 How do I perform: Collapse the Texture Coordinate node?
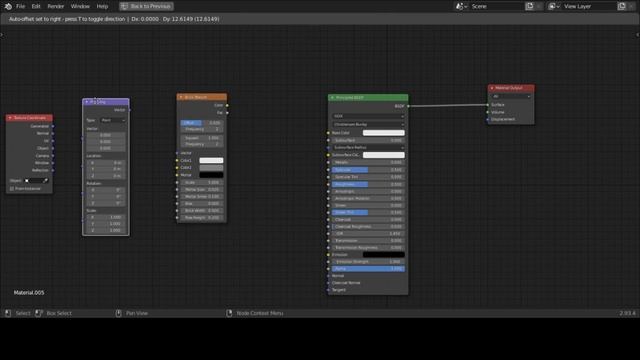[10, 118]
